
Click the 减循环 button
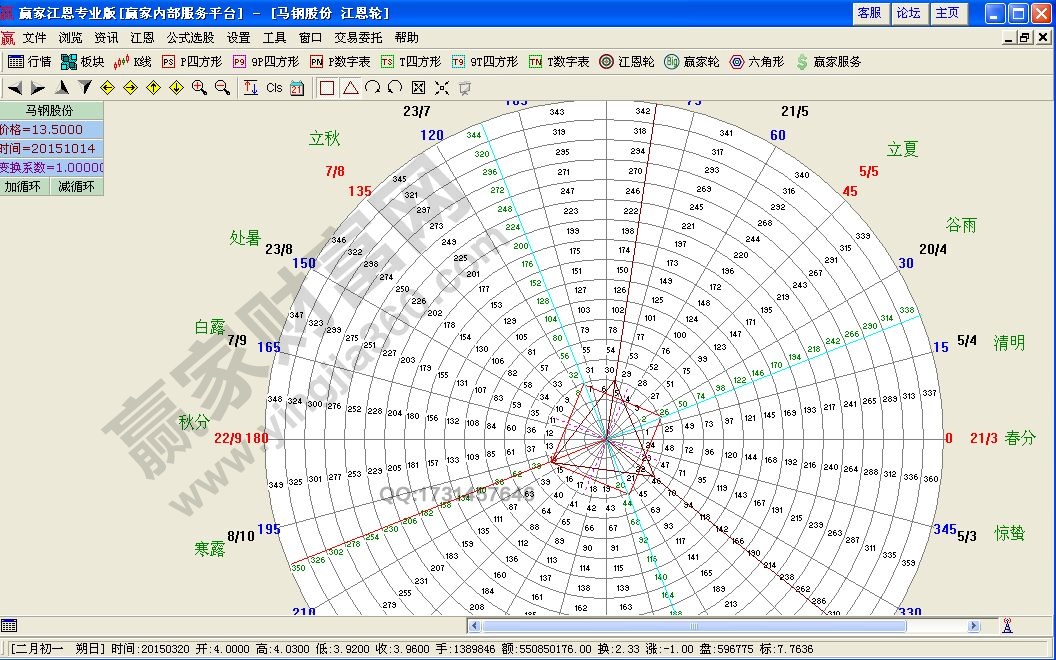point(76,186)
